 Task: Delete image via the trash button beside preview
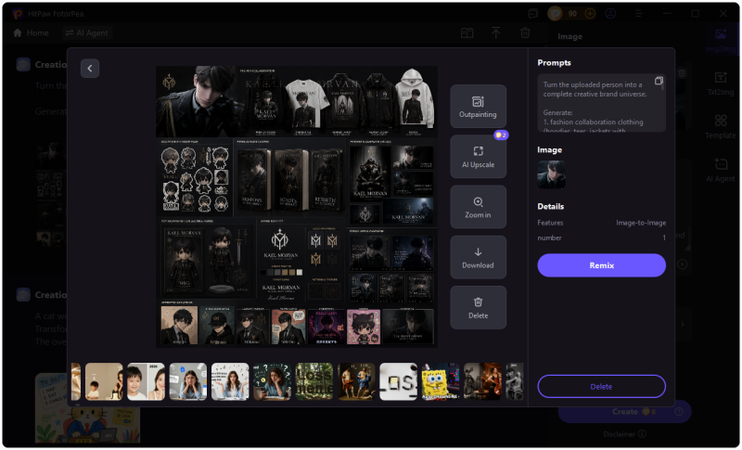478,308
